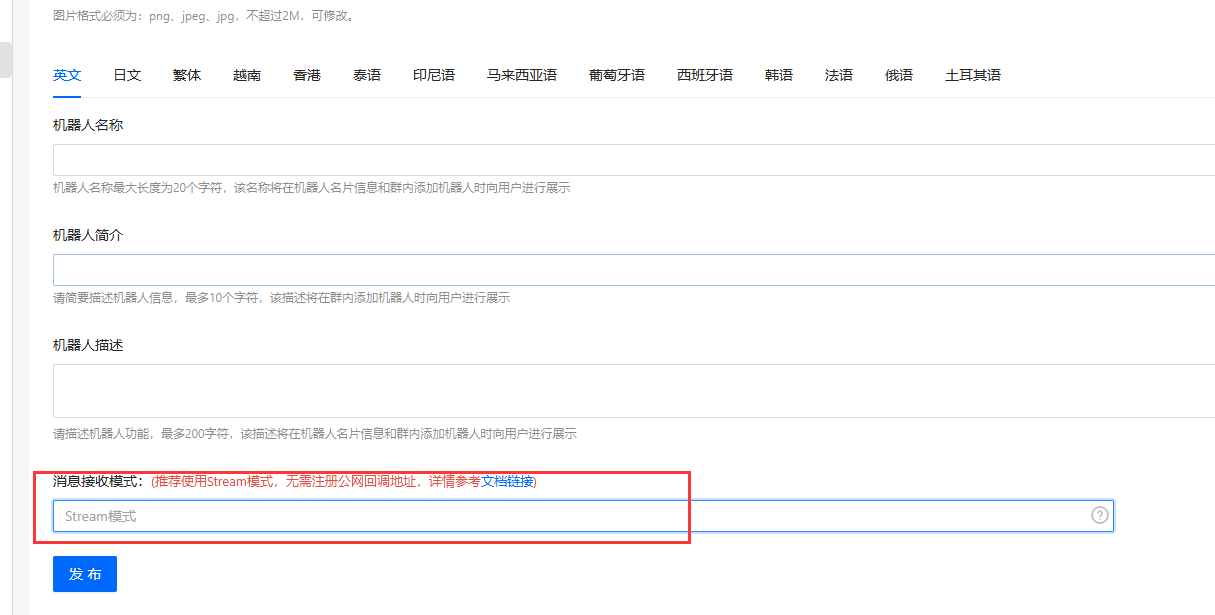Open the 土耳其语 tab
This screenshot has height=615, width=1215.
973,75
